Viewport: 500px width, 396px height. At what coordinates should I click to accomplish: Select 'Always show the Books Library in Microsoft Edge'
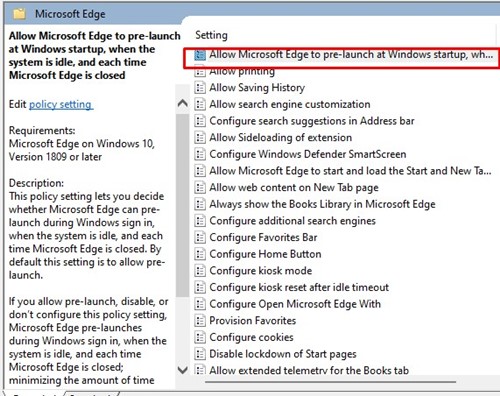(322, 204)
